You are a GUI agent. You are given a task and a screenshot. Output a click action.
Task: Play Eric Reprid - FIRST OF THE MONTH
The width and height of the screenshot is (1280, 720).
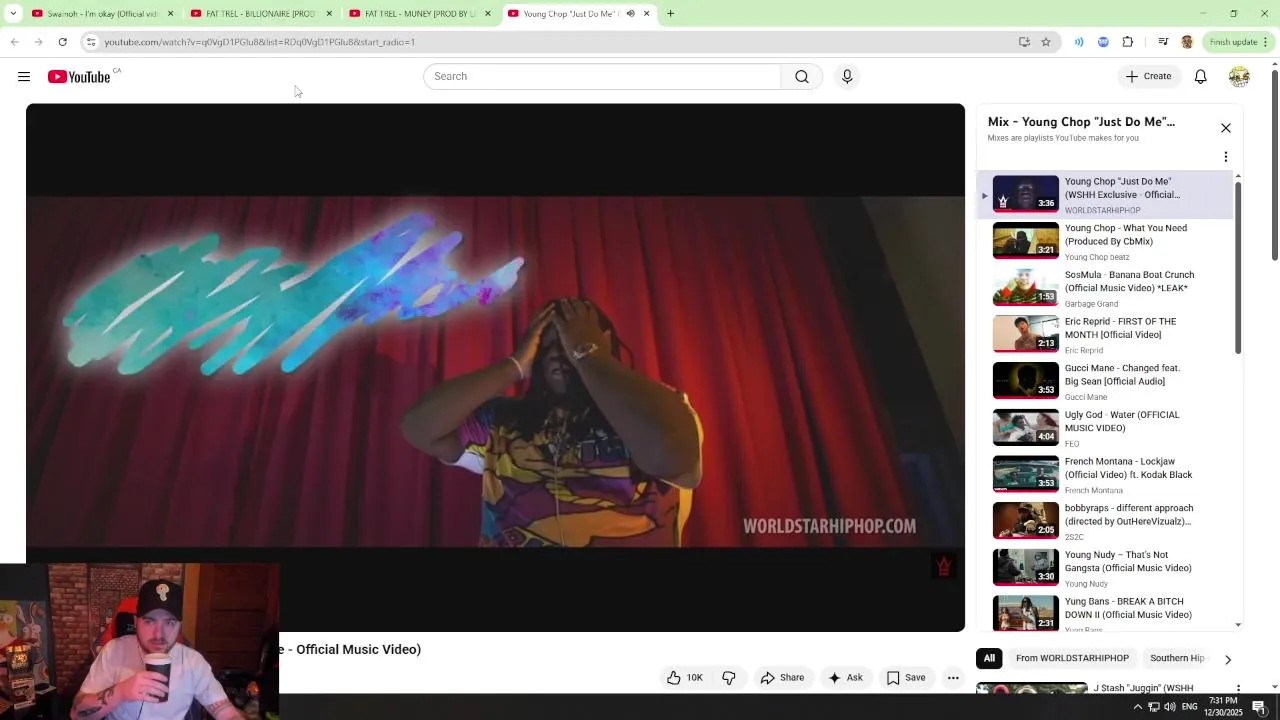pyautogui.click(x=1105, y=335)
